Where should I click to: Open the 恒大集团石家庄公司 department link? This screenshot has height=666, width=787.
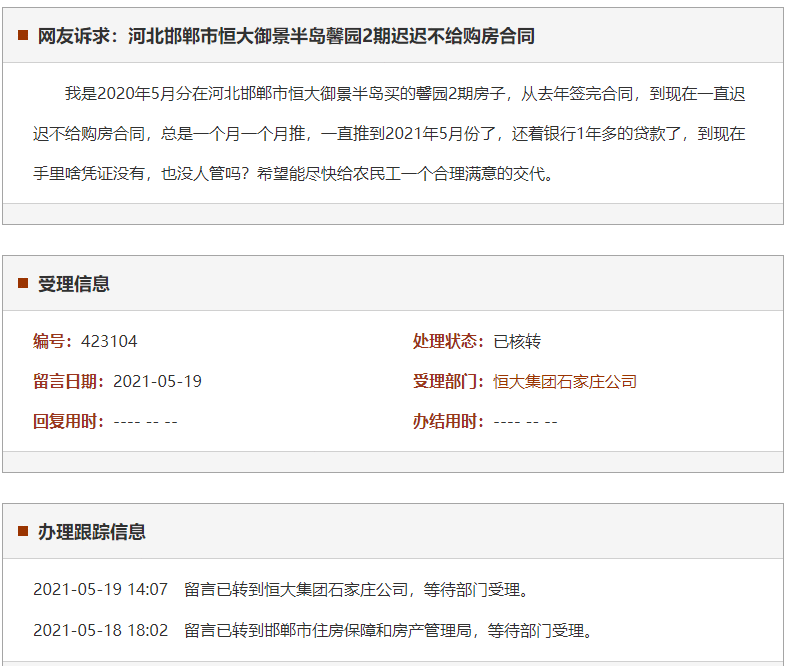pyautogui.click(x=565, y=381)
